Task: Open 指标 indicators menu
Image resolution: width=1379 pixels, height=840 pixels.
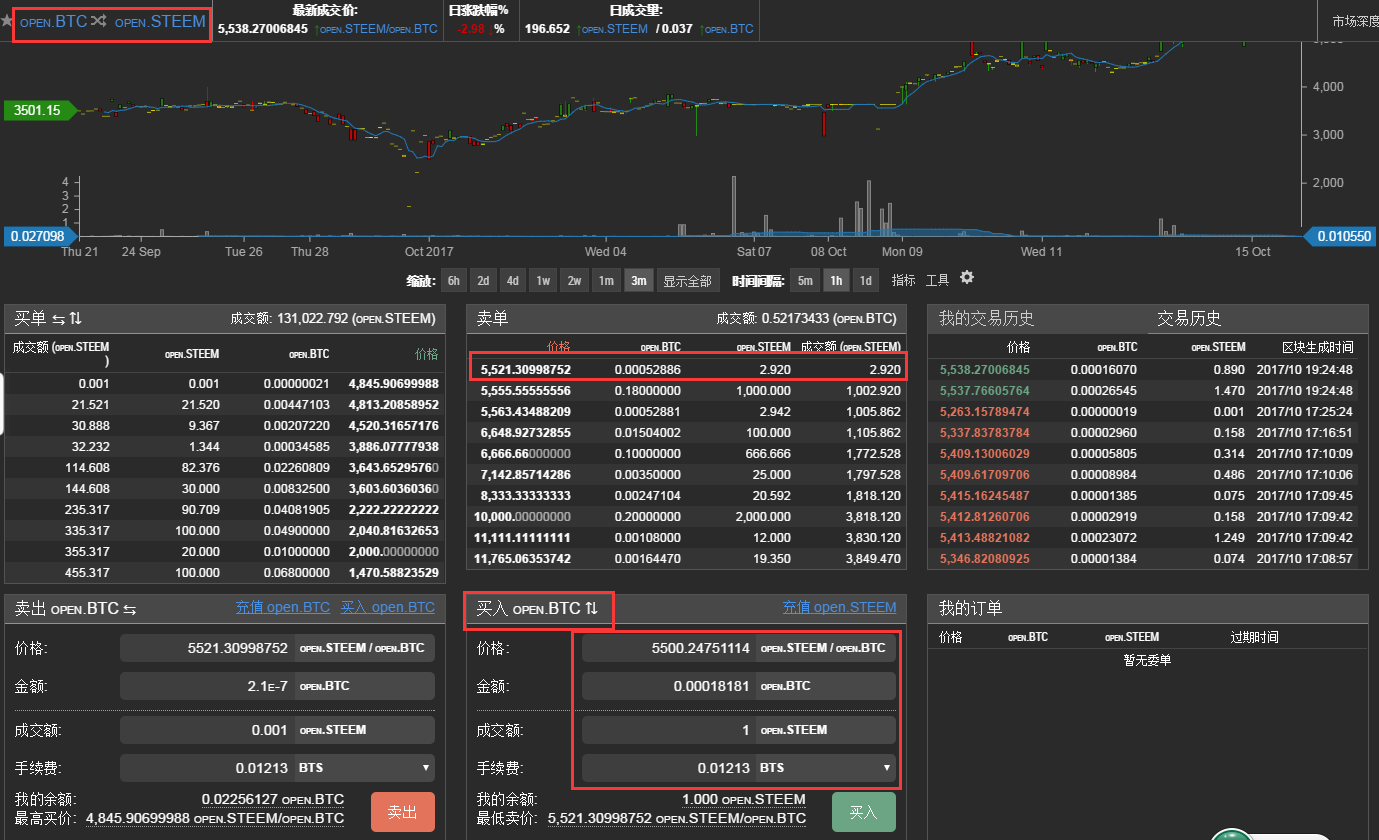Action: click(x=903, y=281)
